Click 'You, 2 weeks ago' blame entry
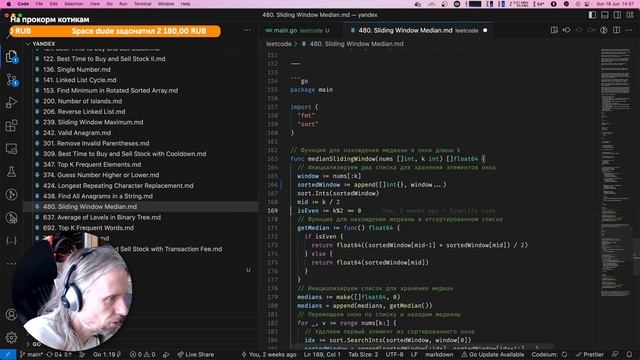640x360 pixels. (269, 354)
